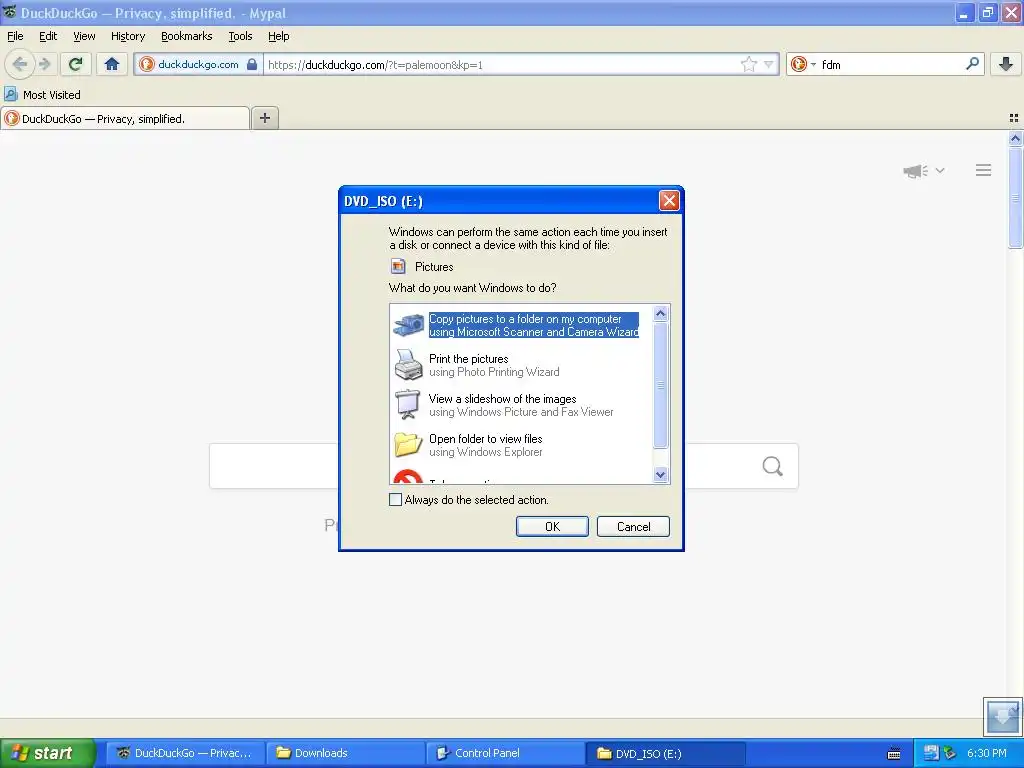Click the action list scrollbar thumb

pyautogui.click(x=660, y=385)
